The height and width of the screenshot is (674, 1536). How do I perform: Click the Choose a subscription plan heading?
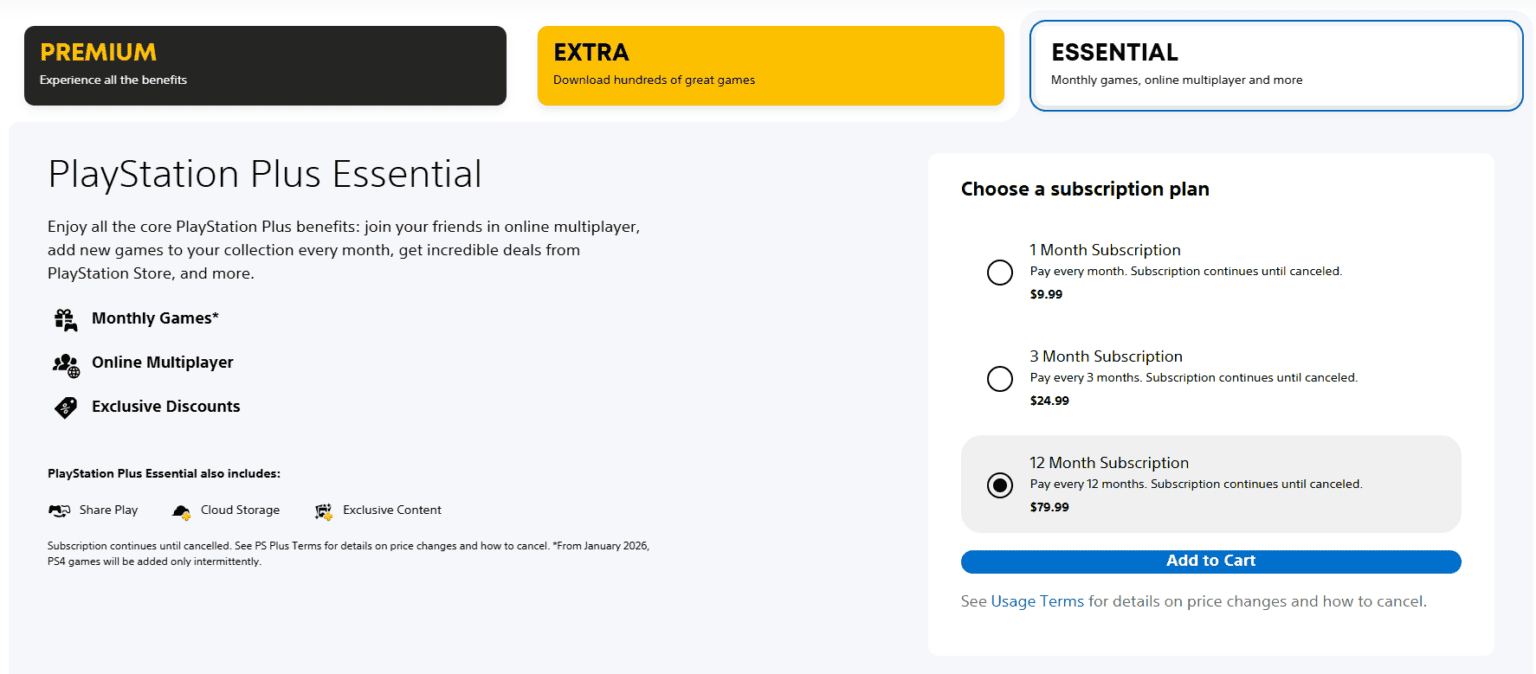tap(1084, 189)
